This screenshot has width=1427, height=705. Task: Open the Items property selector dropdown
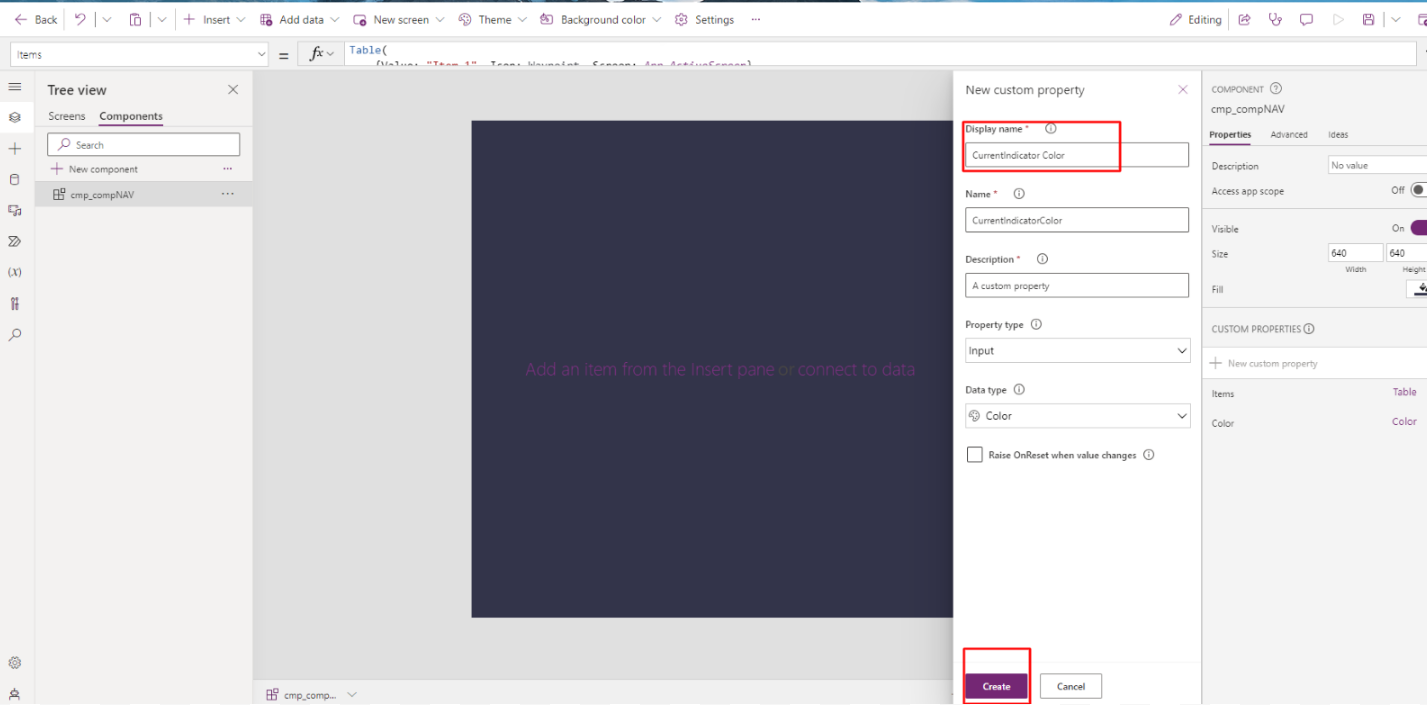(139, 55)
